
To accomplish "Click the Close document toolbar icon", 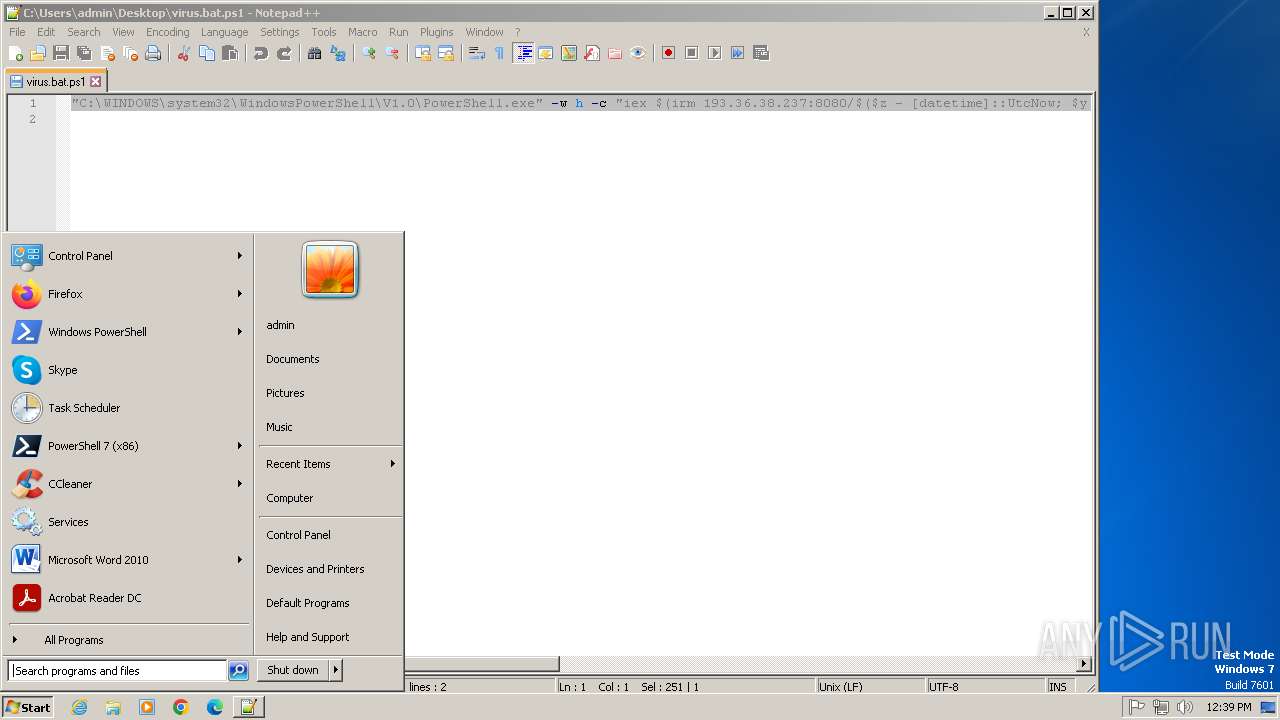I will [x=107, y=53].
